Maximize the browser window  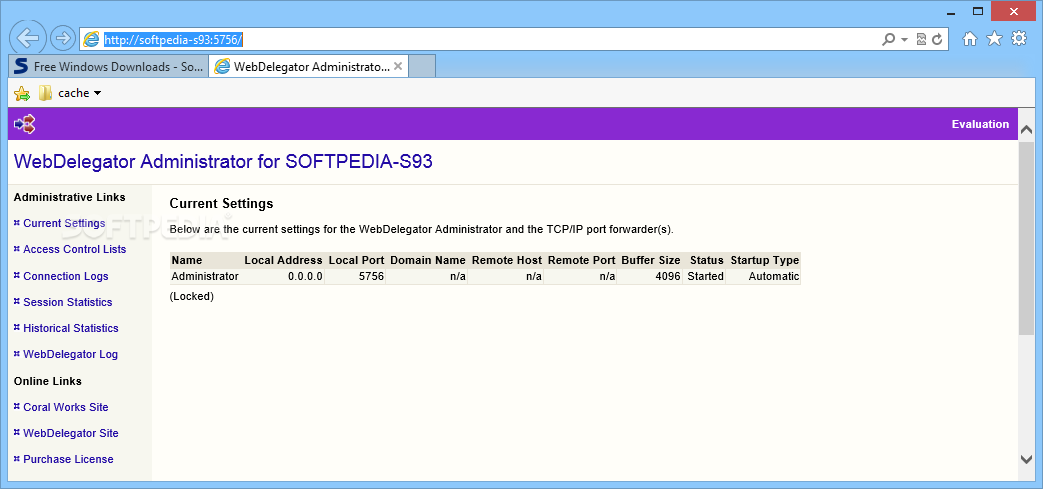978,10
